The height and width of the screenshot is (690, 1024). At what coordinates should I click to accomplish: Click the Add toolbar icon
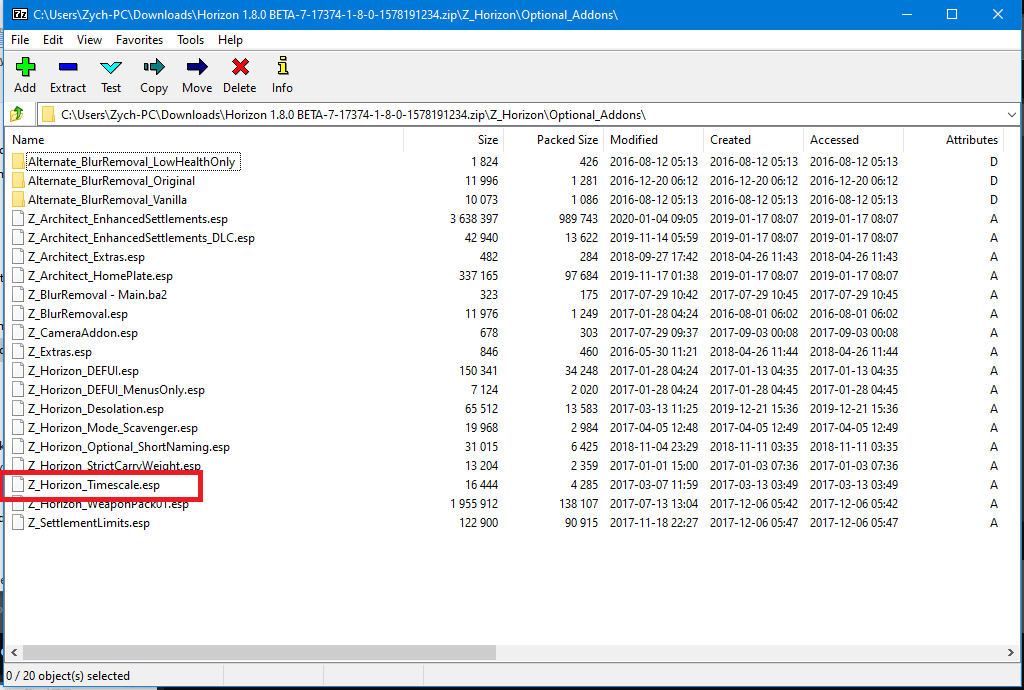click(x=25, y=68)
